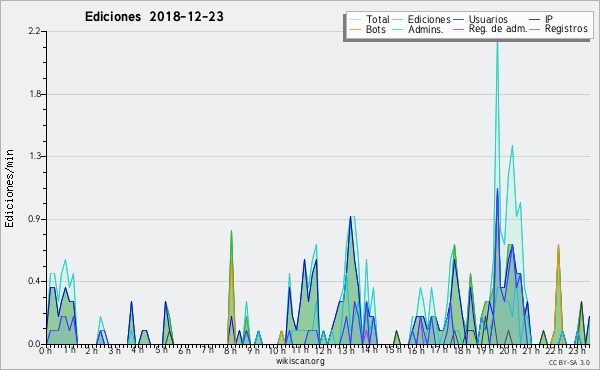Image resolution: width=600 pixels, height=370 pixels.
Task: Click the '8 h' x-axis label
Action: 230,350
